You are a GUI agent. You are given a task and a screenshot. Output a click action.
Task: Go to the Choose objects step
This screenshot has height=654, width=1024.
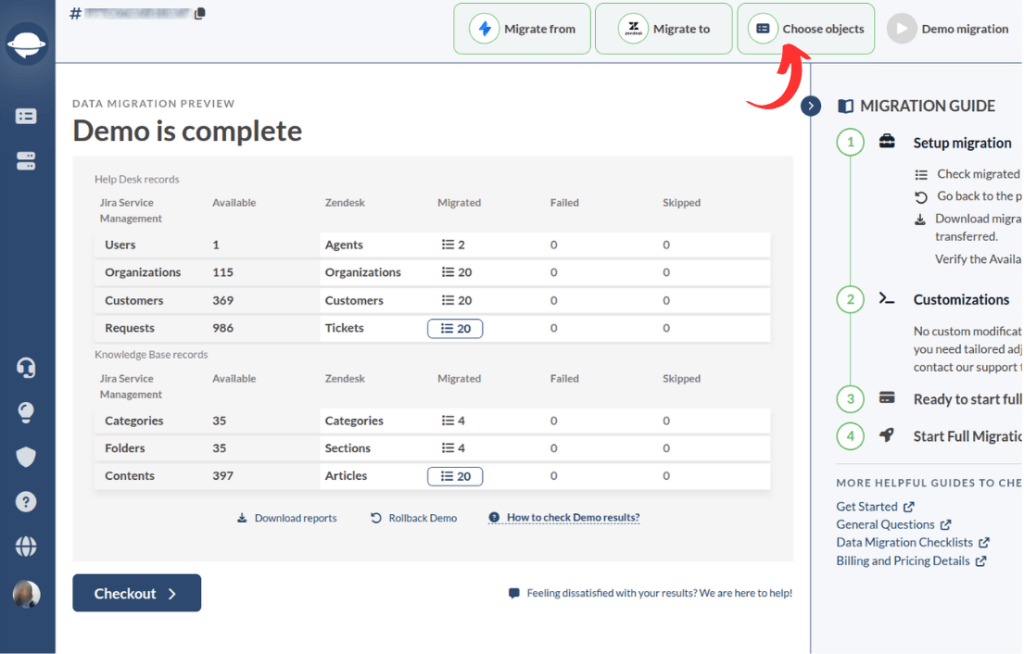coord(806,29)
